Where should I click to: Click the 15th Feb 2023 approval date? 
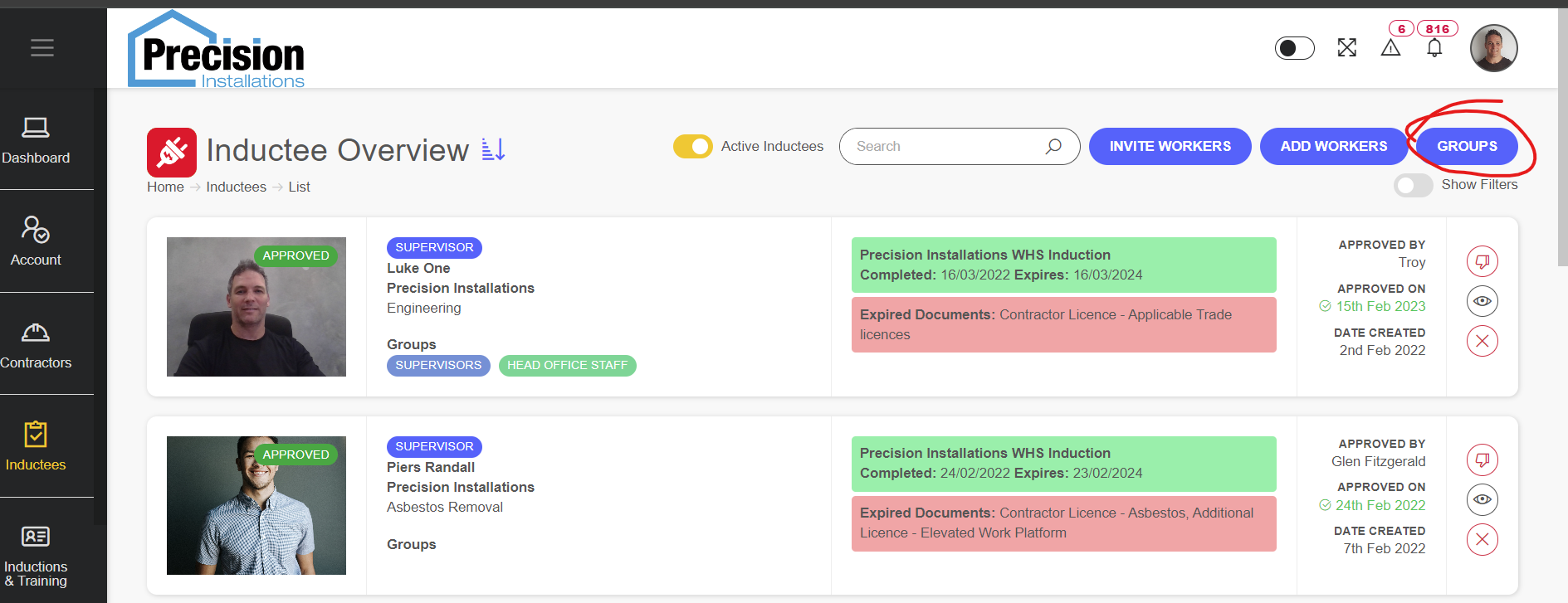pos(1380,306)
